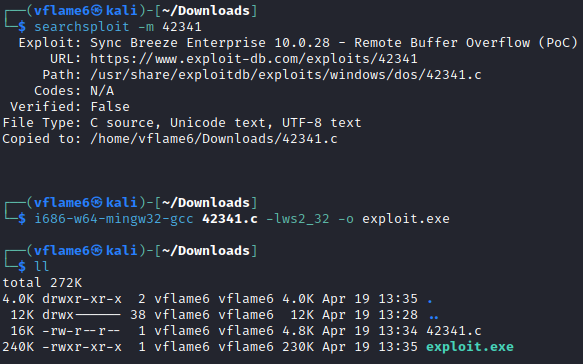
Task: Click the -lws2_32 linker flag
Action: click(298, 219)
